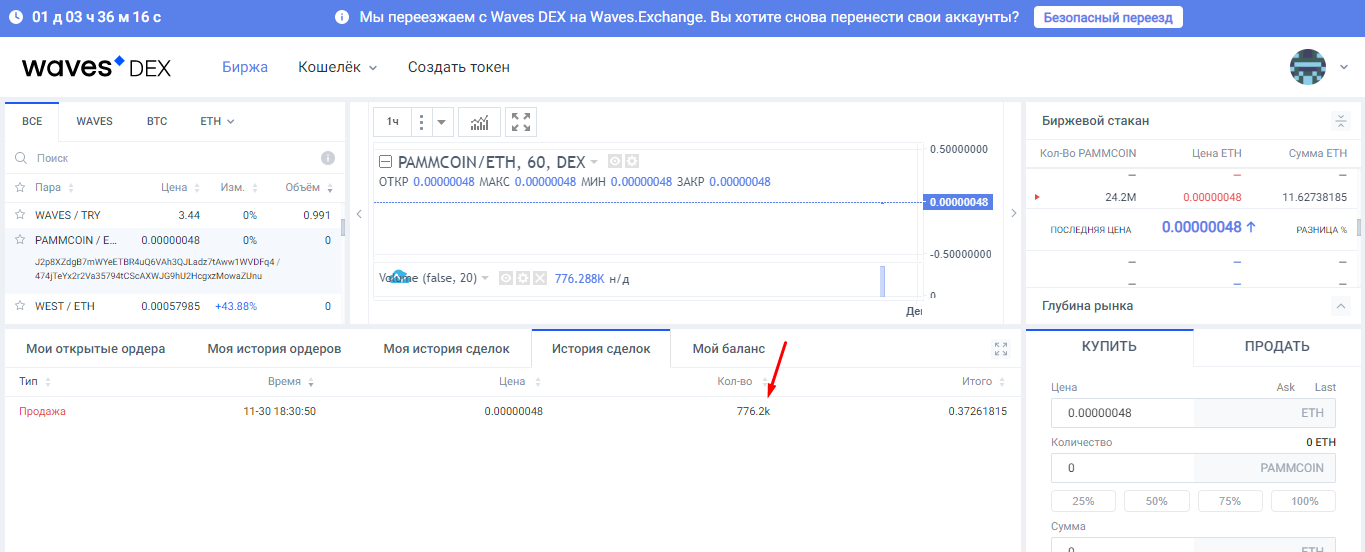This screenshot has width=1365, height=552.
Task: Click the star column header icon
Action: point(19,187)
